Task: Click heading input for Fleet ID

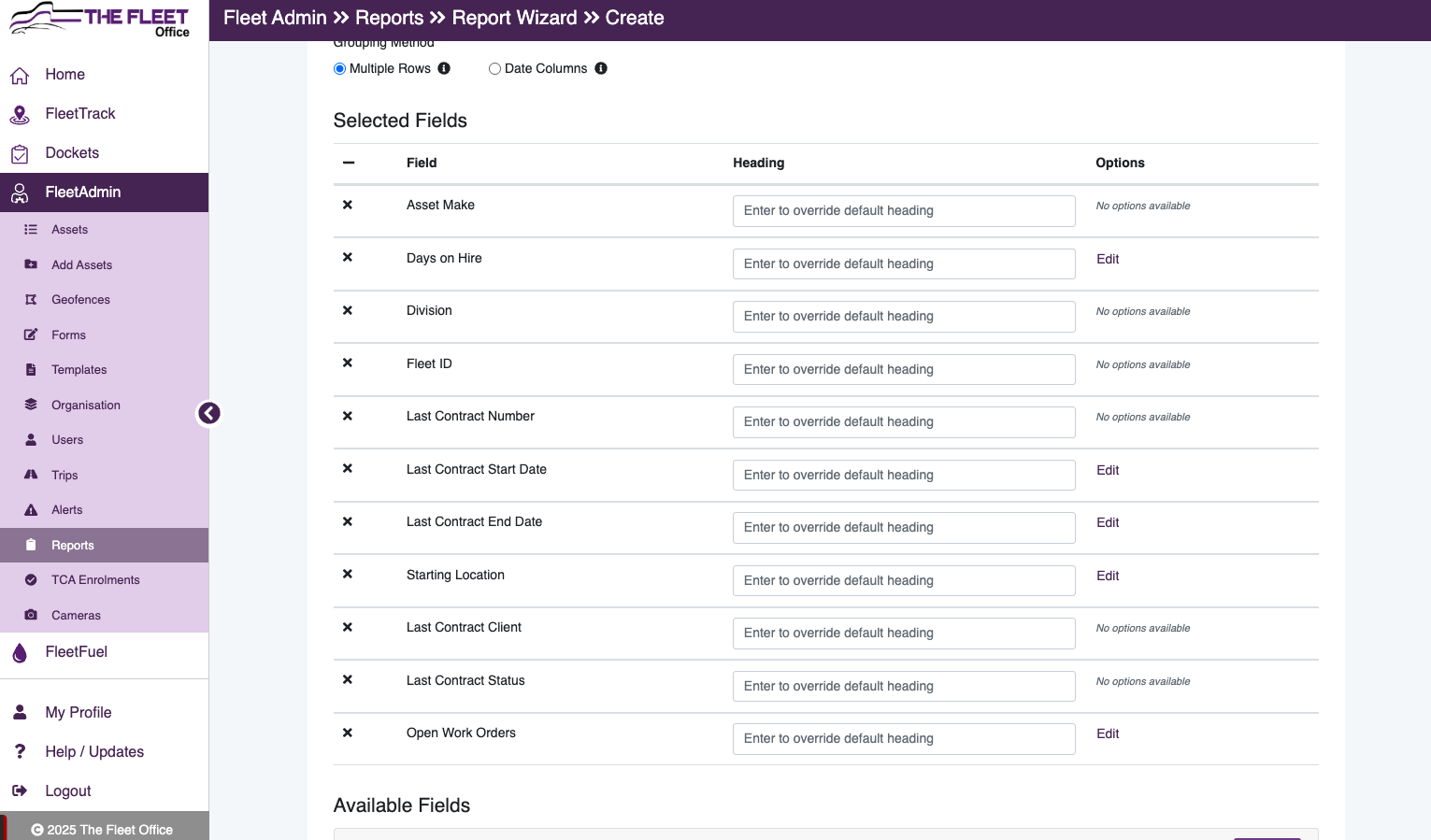Action: tap(904, 369)
